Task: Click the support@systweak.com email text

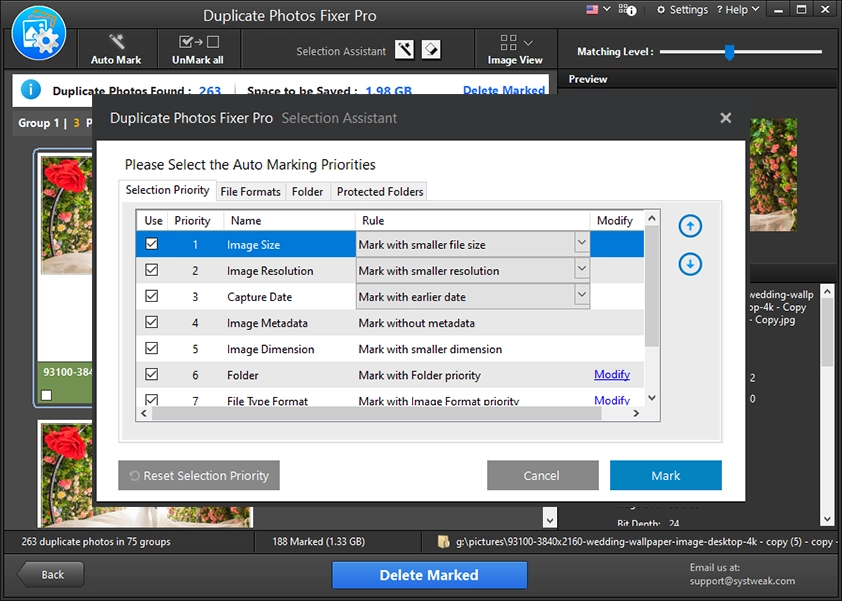Action: [742, 581]
